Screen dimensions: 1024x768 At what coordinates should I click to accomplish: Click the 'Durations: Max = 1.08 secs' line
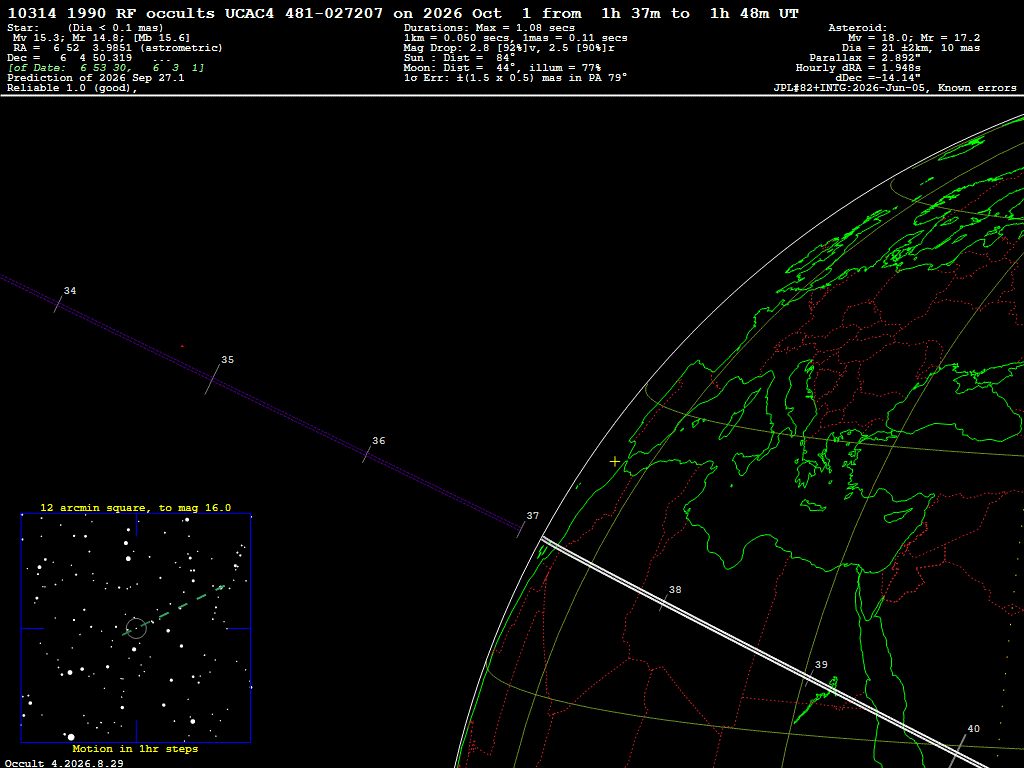click(489, 27)
